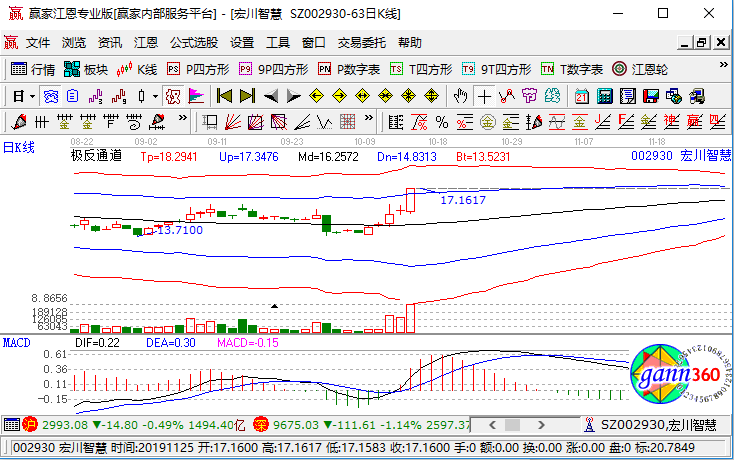Open the calculator icon
734x460 pixels.
coord(605,97)
